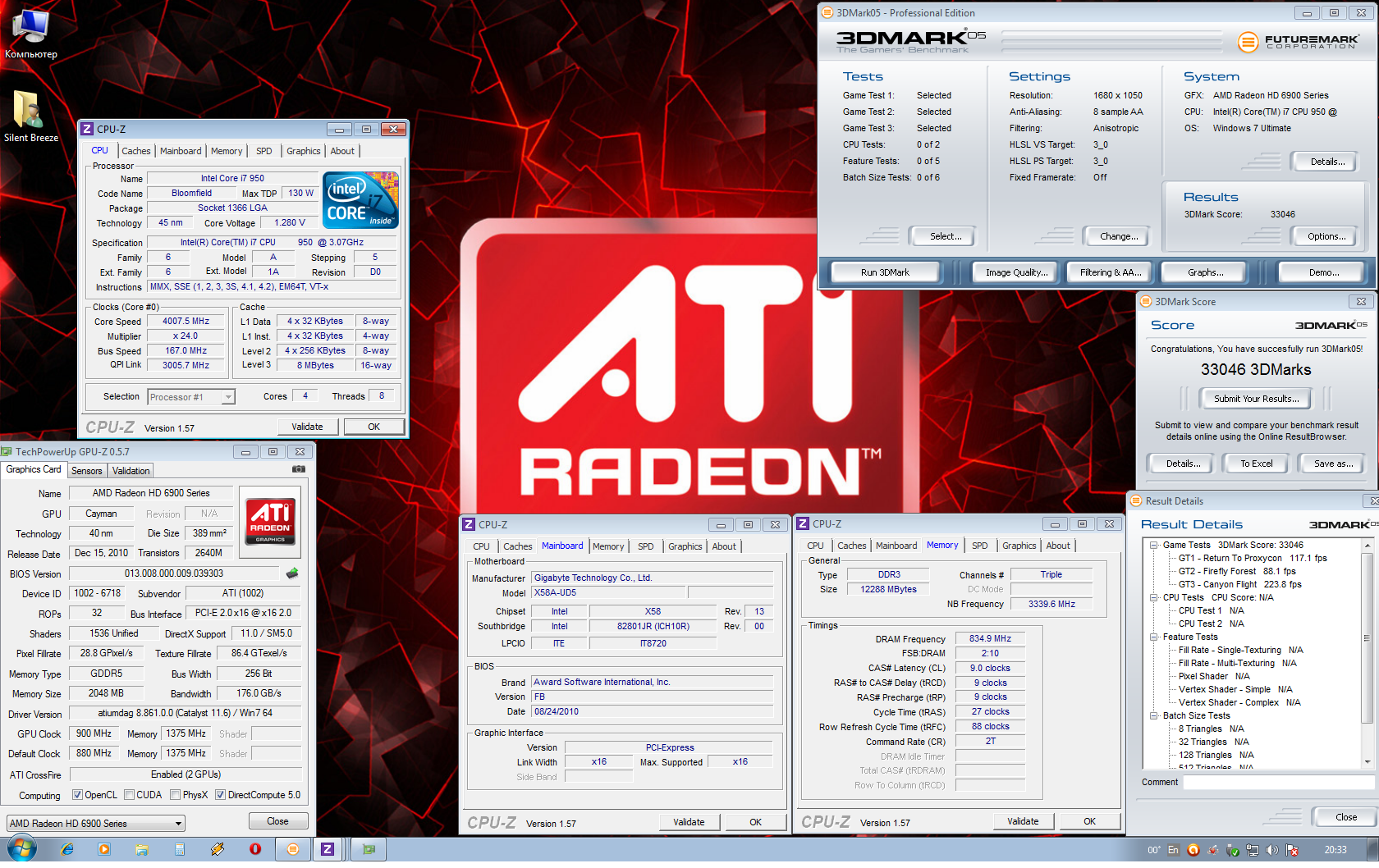Open the volume speaker tray icon
The height and width of the screenshot is (868, 1379).
(x=1272, y=850)
